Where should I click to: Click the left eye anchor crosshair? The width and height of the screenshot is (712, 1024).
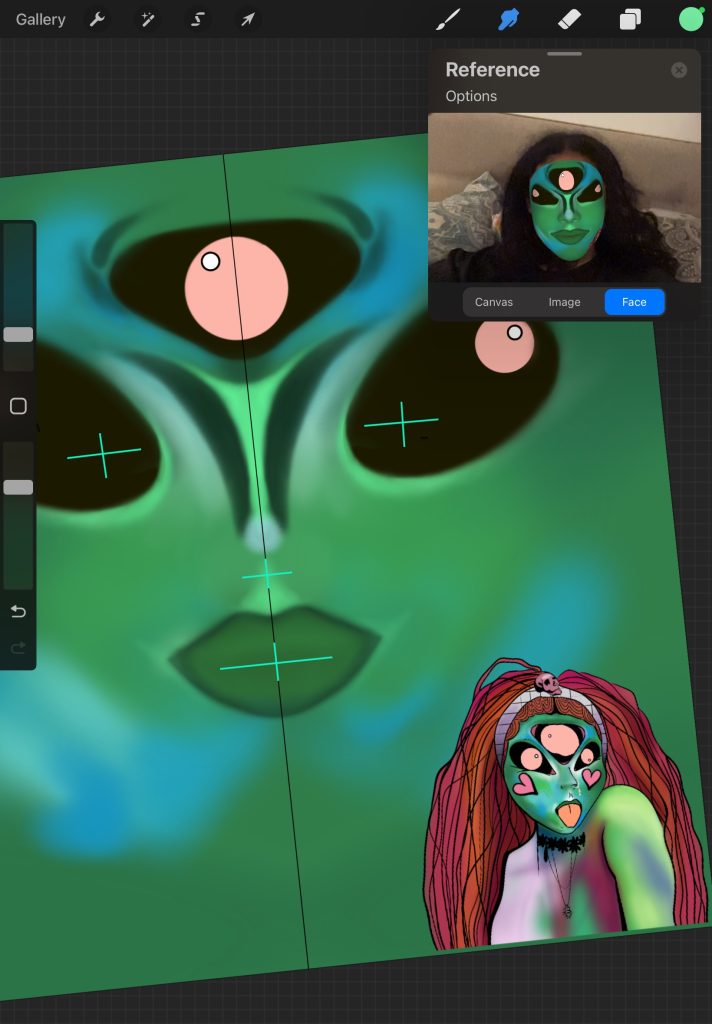(x=104, y=455)
